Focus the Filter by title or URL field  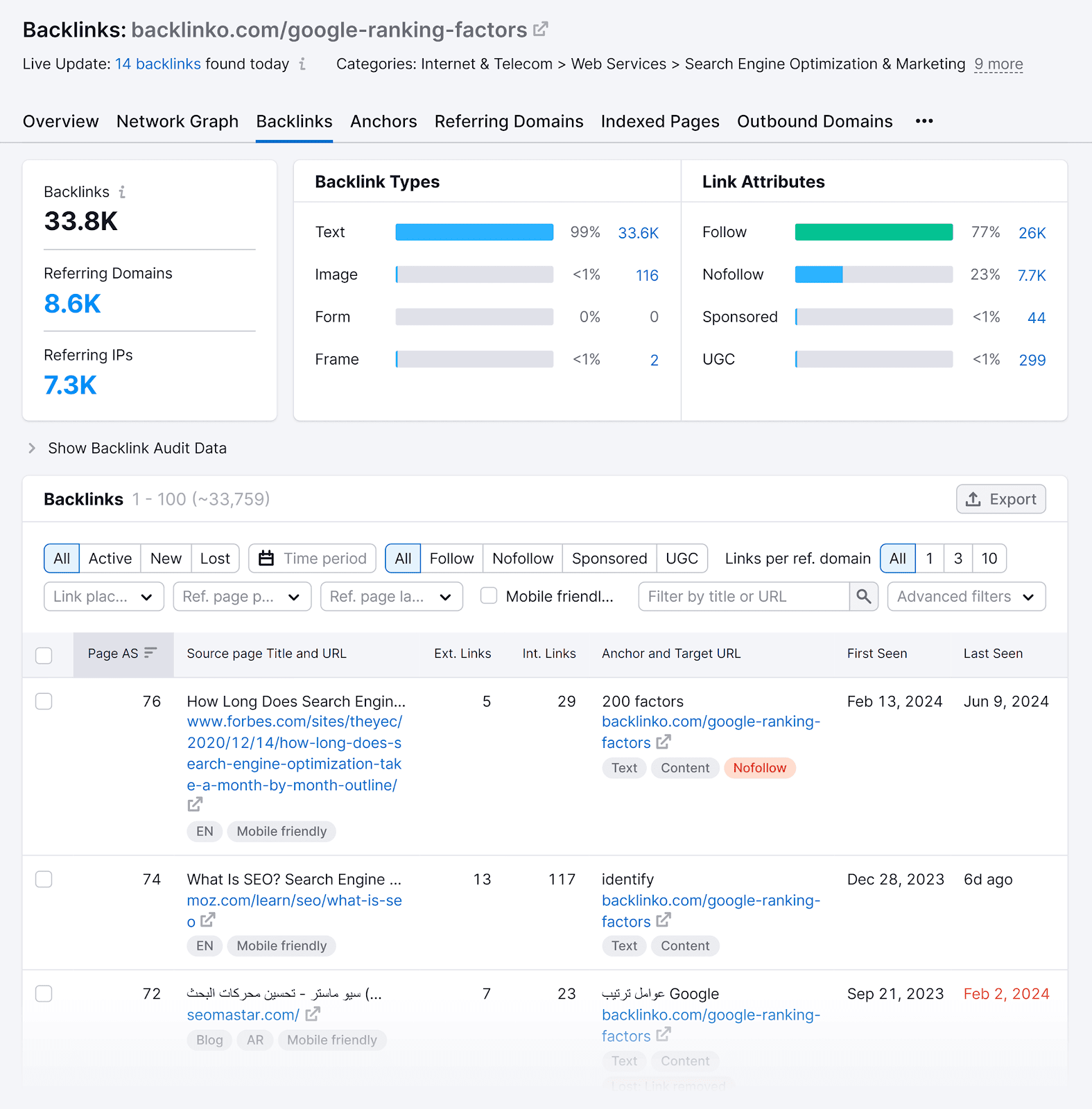point(744,597)
